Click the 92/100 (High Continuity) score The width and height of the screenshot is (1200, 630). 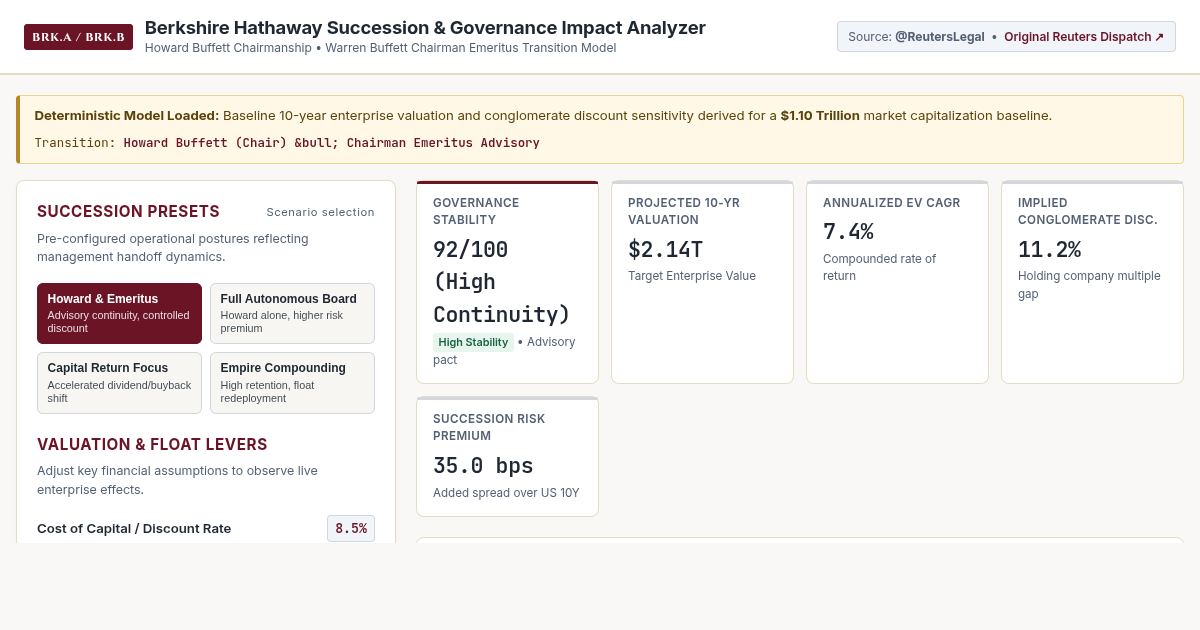(x=501, y=282)
